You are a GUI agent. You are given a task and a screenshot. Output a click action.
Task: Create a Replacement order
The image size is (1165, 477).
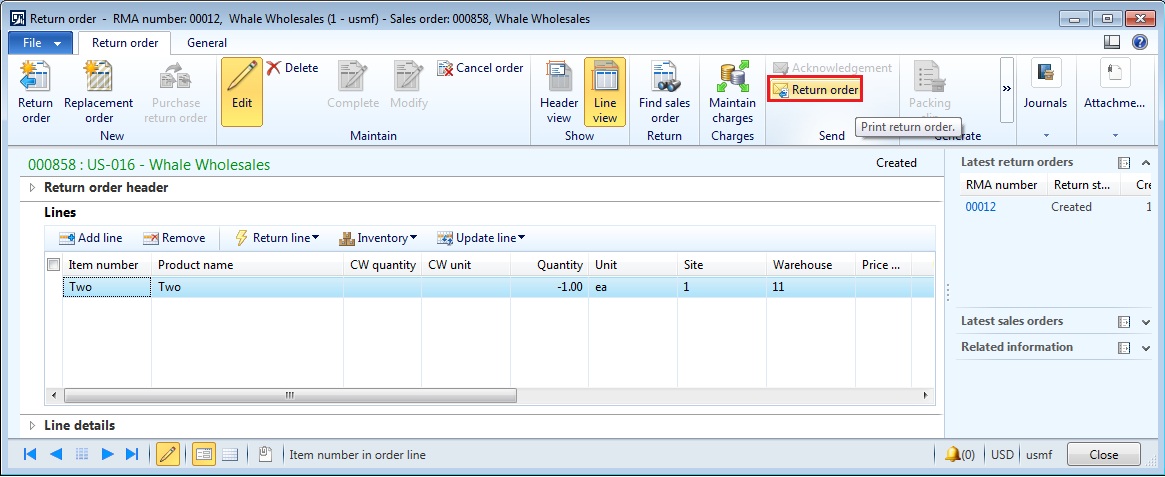tap(98, 92)
